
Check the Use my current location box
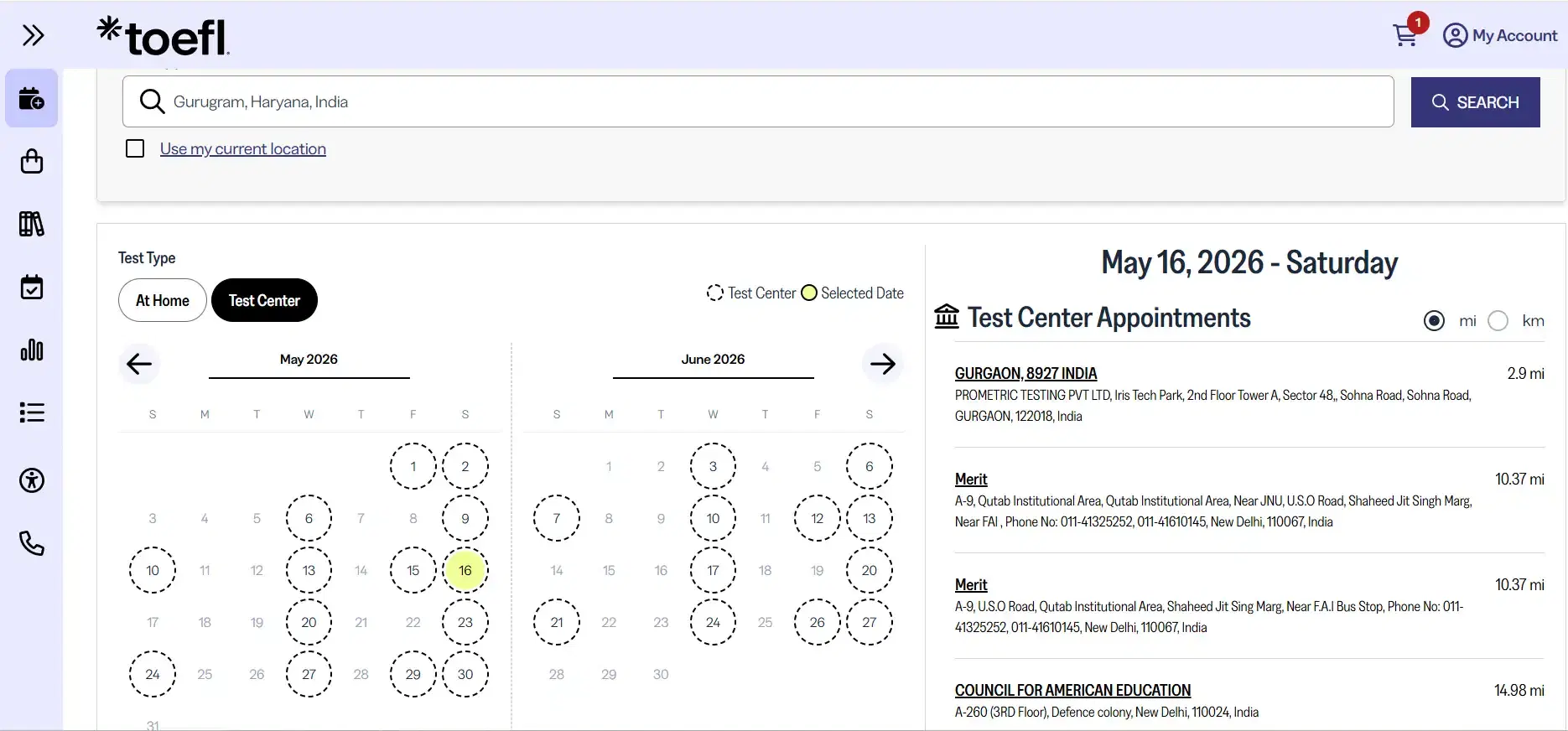coord(135,148)
